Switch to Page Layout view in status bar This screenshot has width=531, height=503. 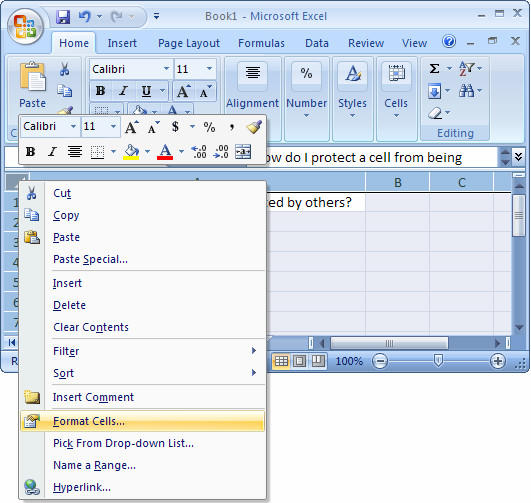pos(299,361)
